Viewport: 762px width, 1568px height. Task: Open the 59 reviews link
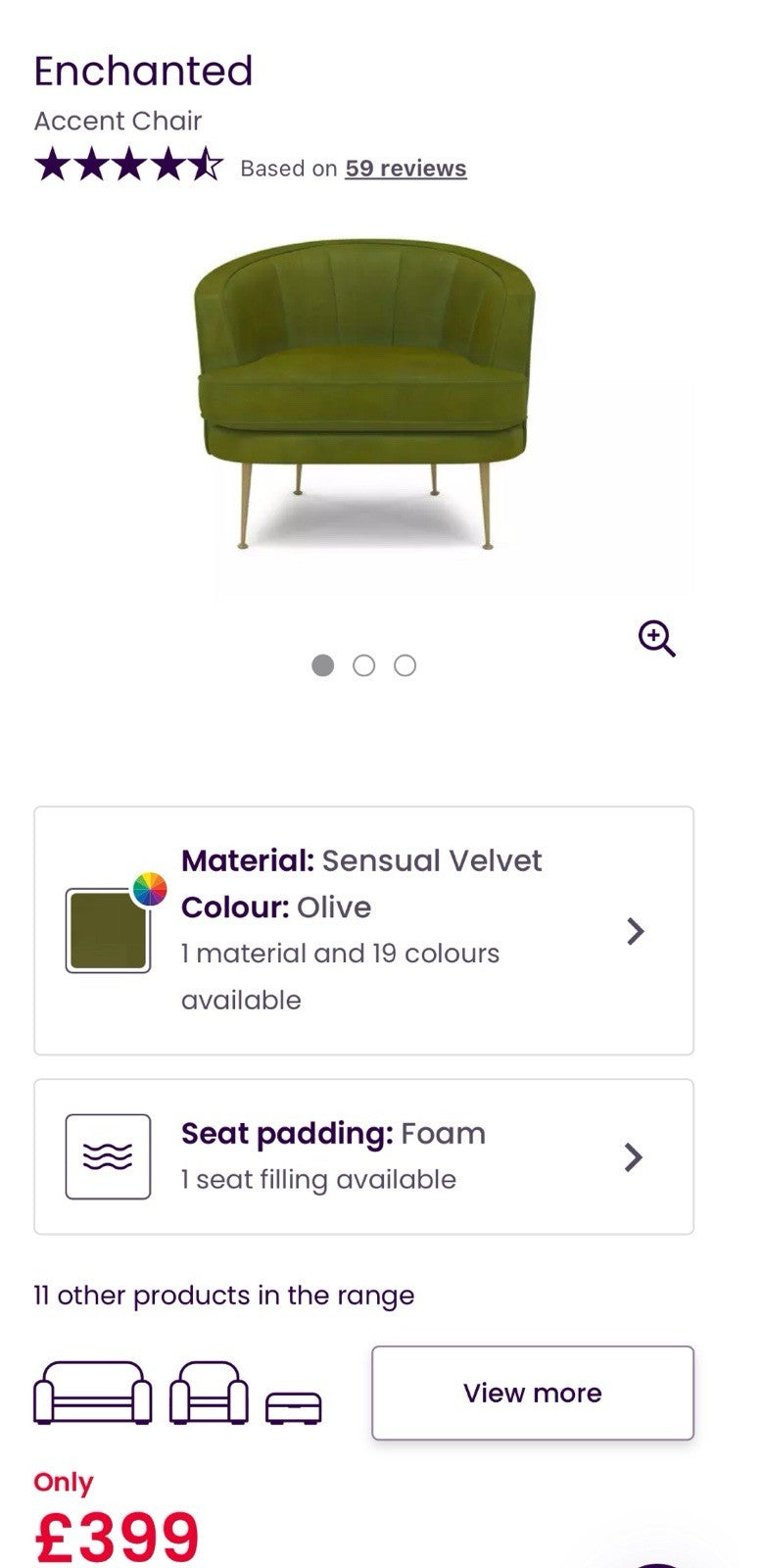(x=405, y=168)
